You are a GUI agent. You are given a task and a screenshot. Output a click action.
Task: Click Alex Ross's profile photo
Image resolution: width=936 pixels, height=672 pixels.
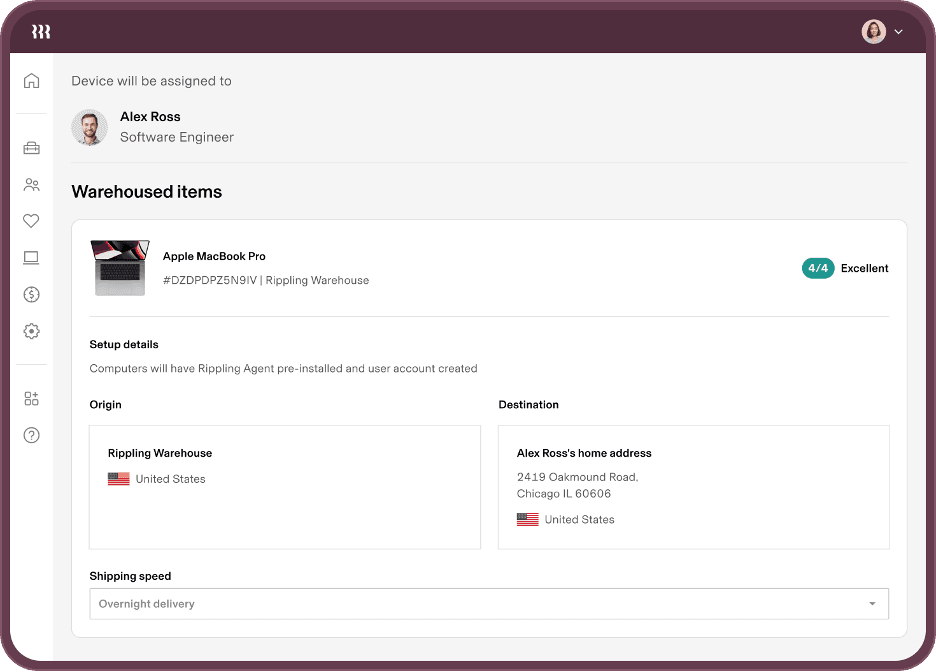90,127
